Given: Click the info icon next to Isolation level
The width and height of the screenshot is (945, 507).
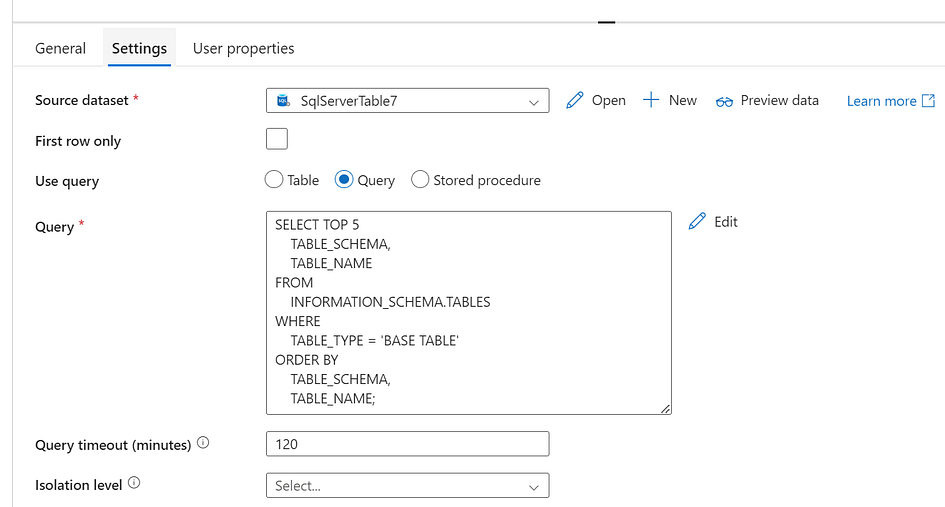Looking at the screenshot, I should point(134,483).
